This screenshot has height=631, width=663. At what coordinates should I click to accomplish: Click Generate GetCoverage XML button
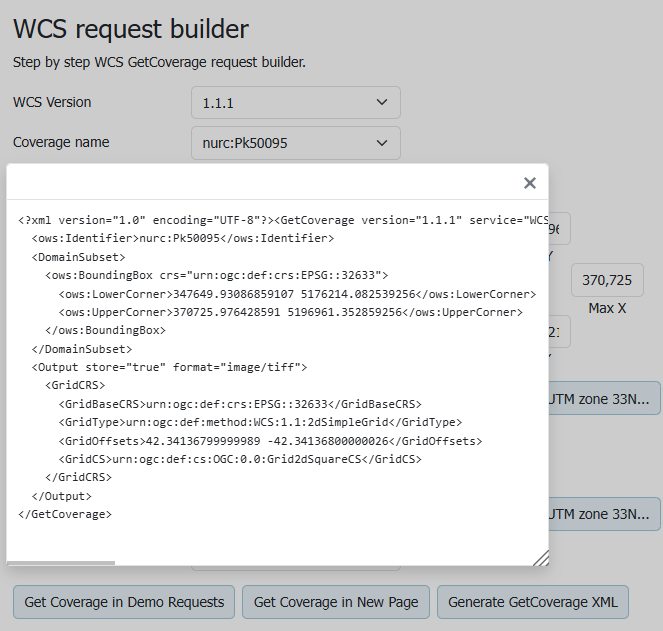[x=532, y=602]
